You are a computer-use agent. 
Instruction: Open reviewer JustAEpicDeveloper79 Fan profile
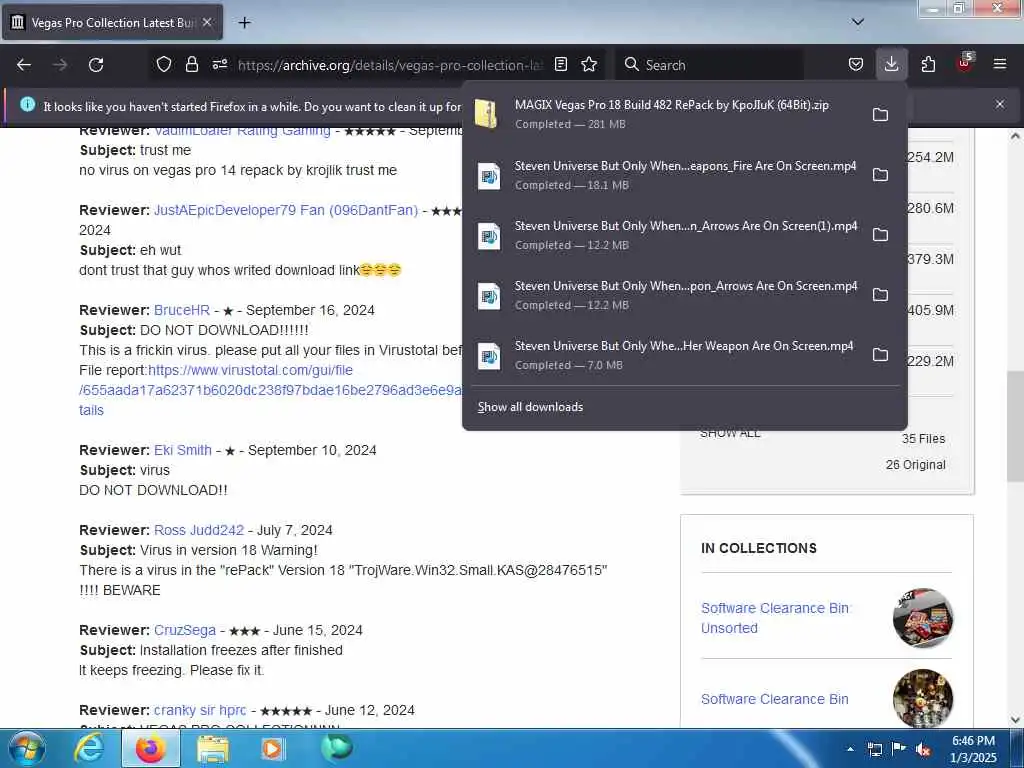tap(285, 210)
